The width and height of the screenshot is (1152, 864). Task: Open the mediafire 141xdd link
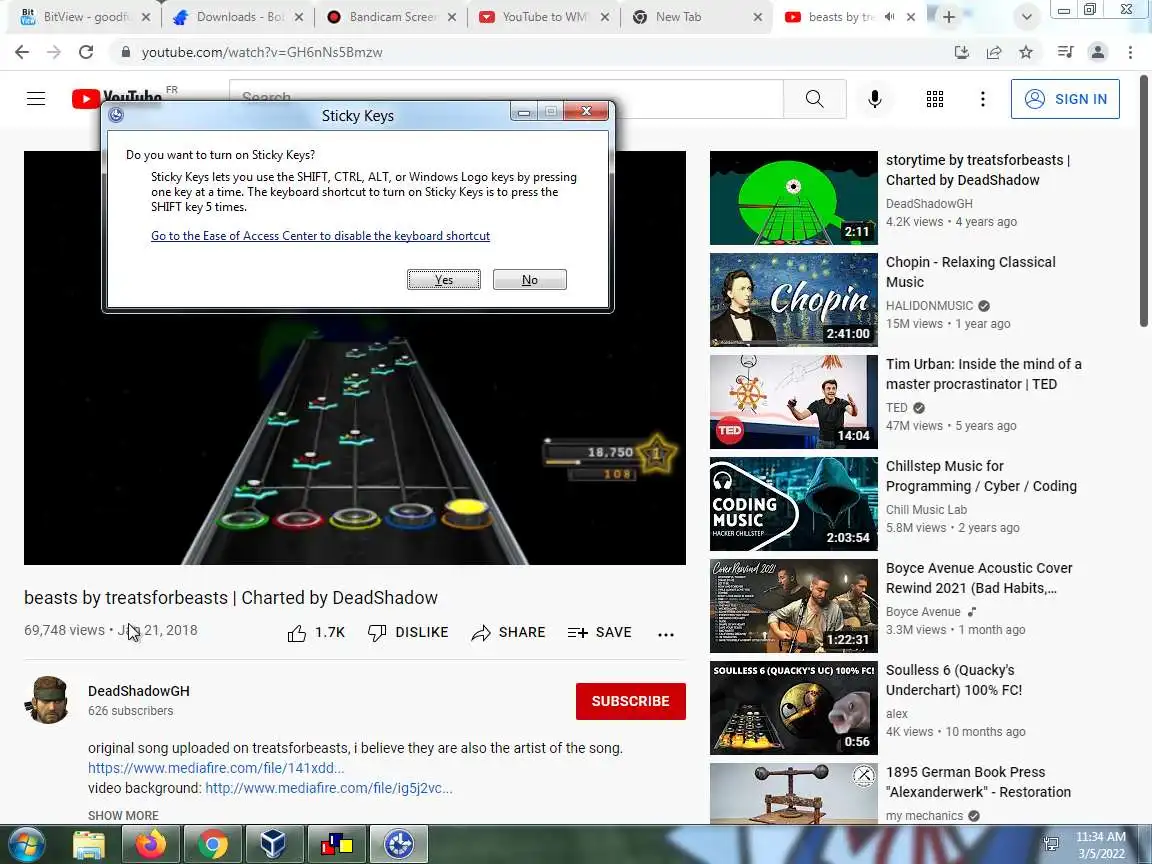pos(216,768)
